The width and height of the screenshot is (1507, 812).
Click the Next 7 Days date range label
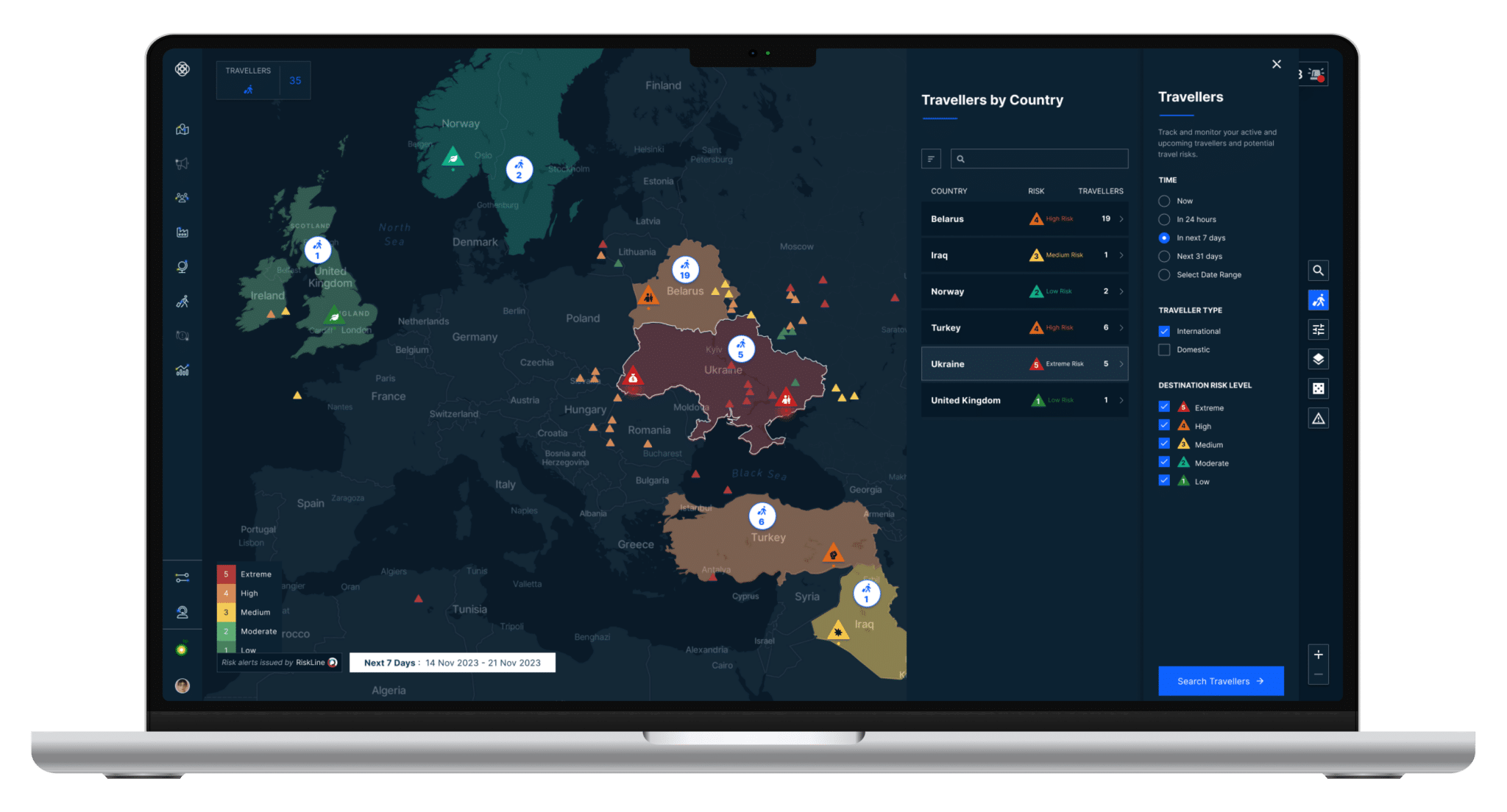tap(452, 663)
